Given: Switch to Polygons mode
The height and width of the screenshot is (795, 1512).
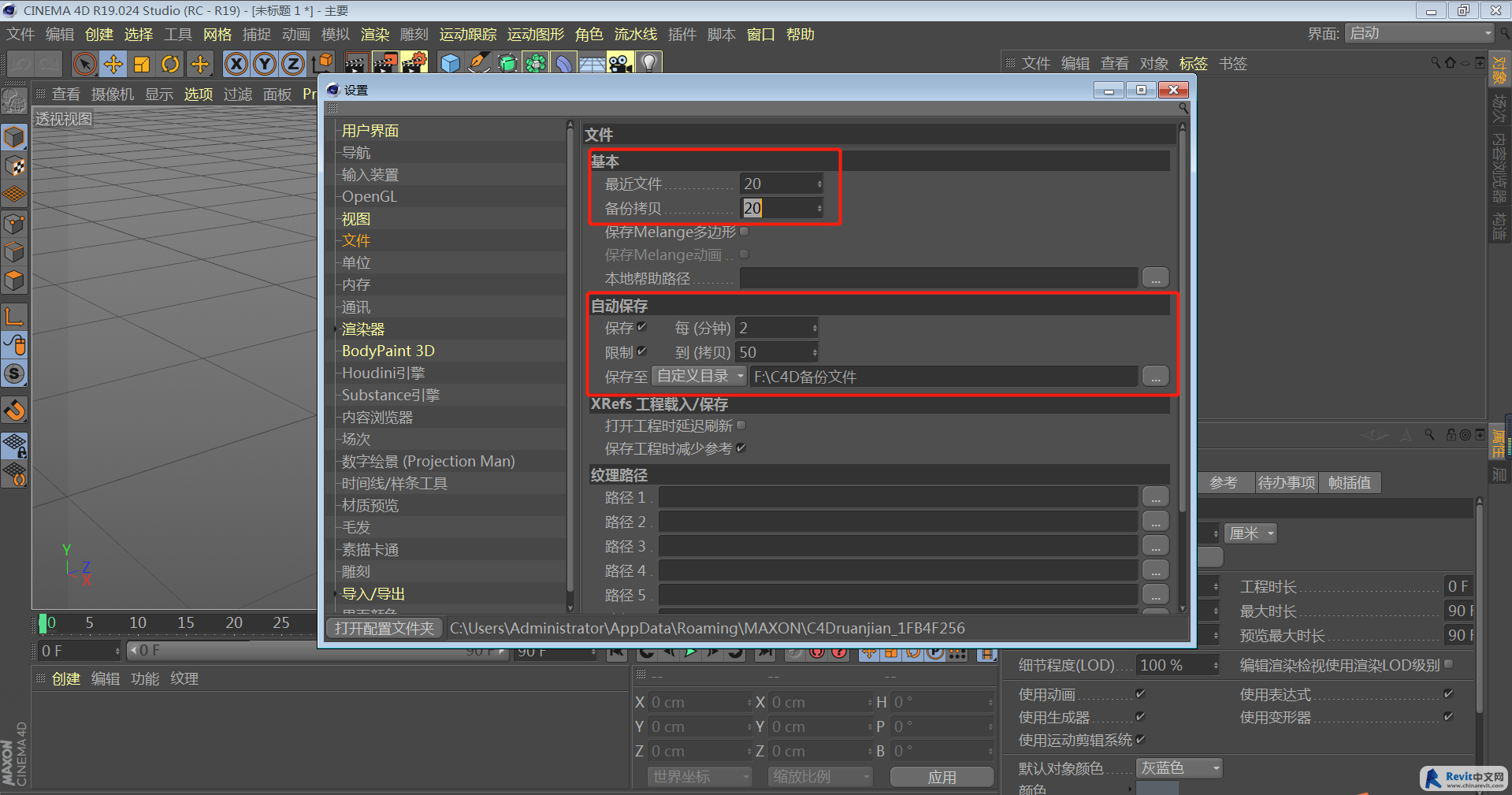Looking at the screenshot, I should [14, 280].
